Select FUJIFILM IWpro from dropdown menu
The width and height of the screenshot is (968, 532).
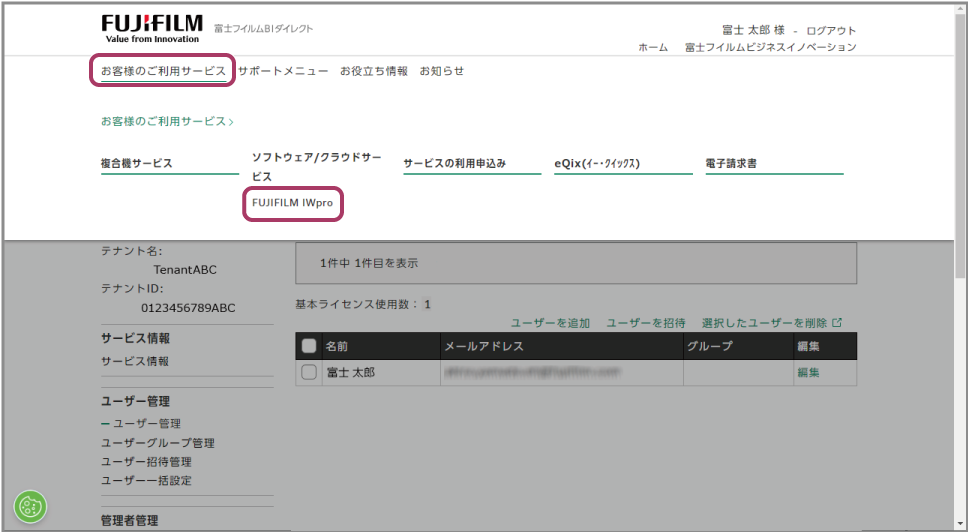[292, 203]
